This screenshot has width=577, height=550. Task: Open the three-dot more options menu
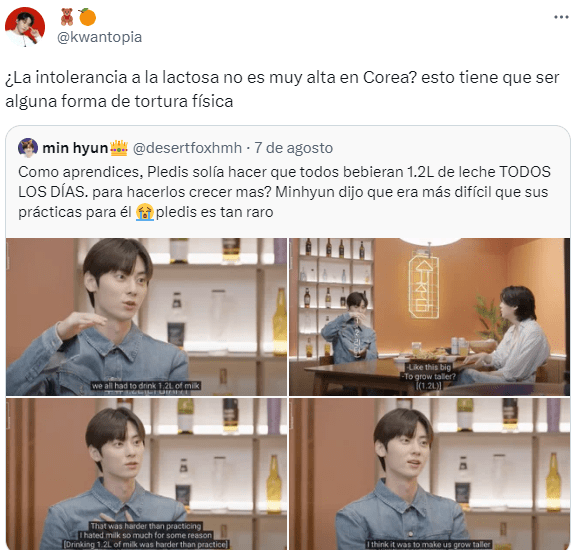561,17
